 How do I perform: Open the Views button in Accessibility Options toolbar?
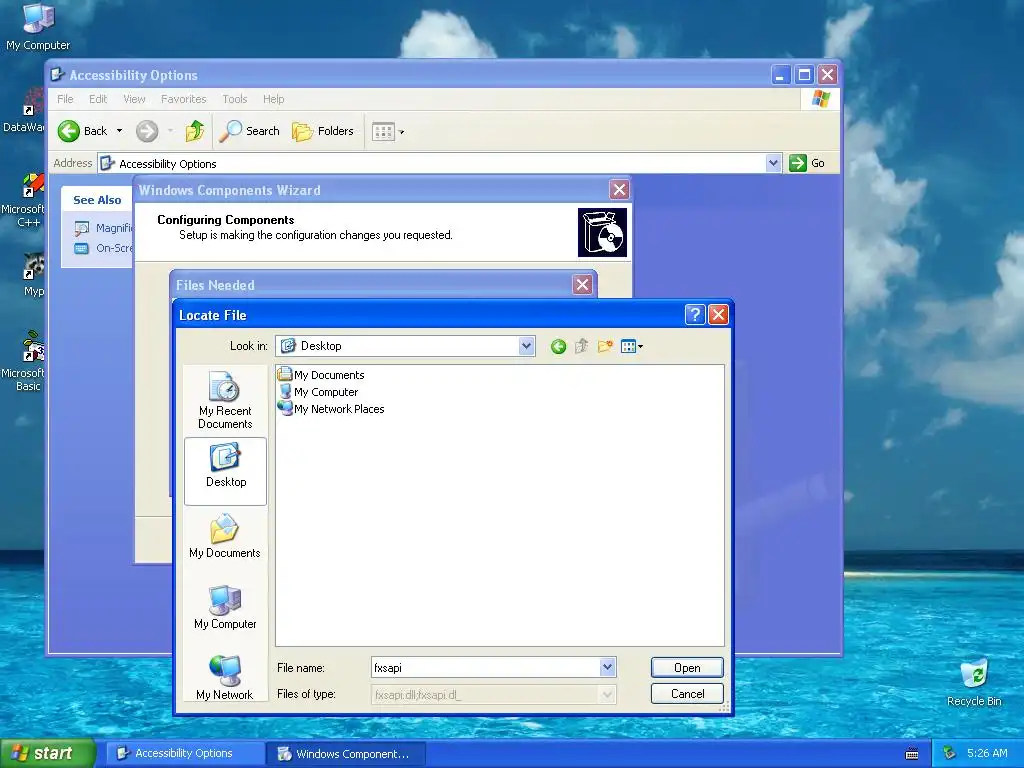pyautogui.click(x=388, y=131)
